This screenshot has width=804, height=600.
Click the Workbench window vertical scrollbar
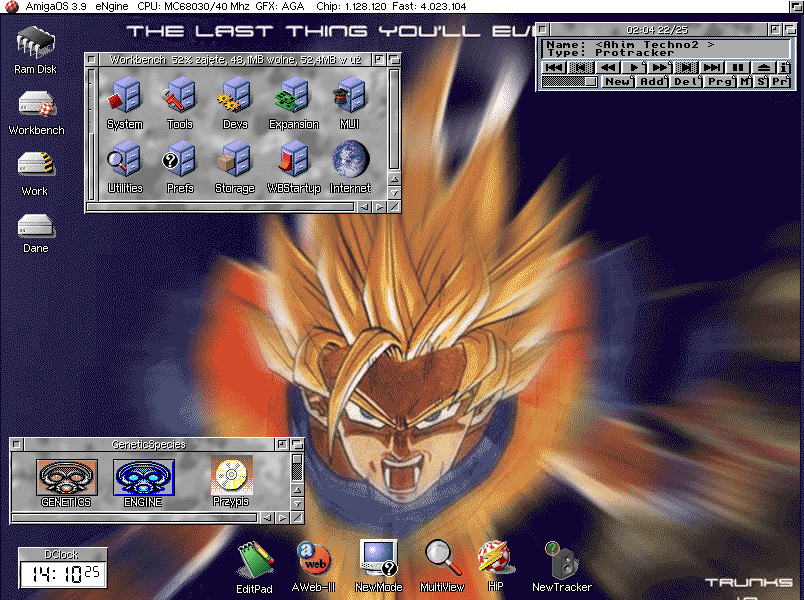pyautogui.click(x=394, y=119)
